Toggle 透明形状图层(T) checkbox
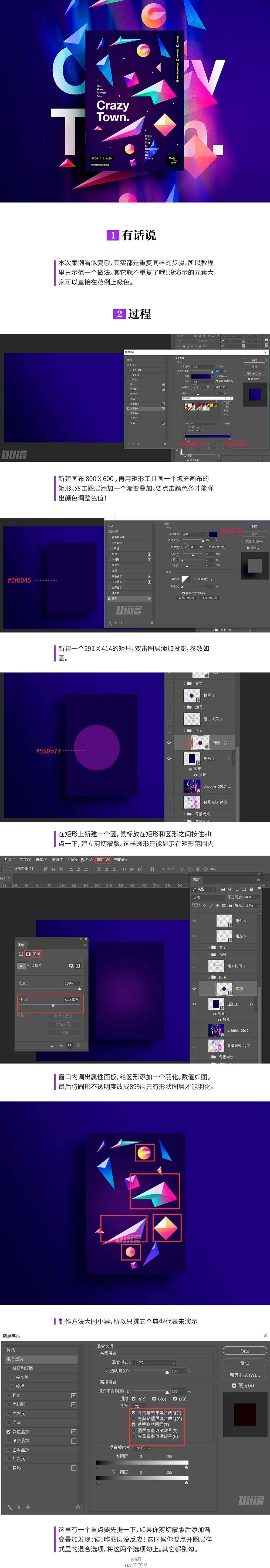Image resolution: width=270 pixels, height=1568 pixels. point(134,1424)
